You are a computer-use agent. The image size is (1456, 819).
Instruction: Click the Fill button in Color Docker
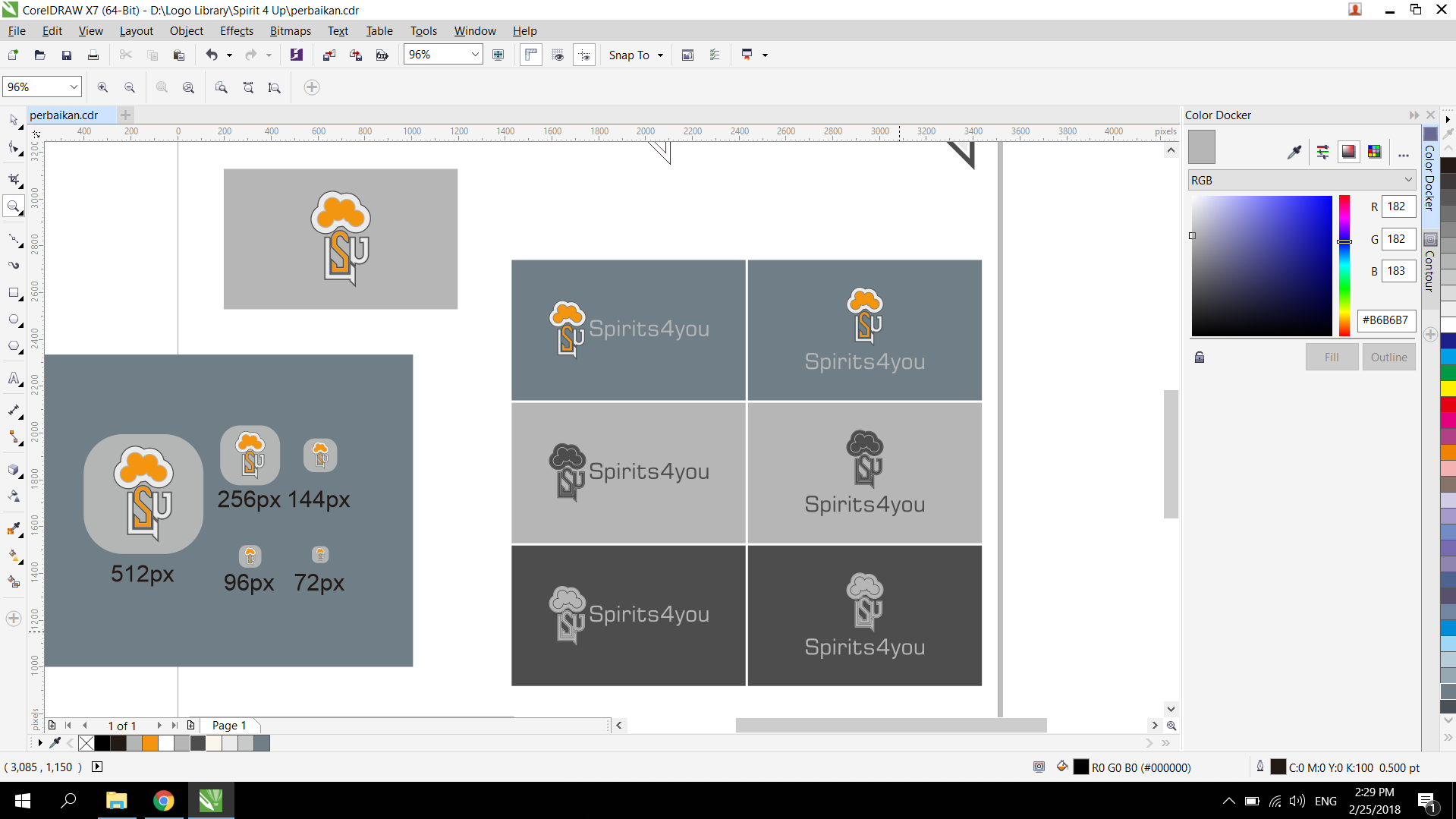click(x=1332, y=358)
